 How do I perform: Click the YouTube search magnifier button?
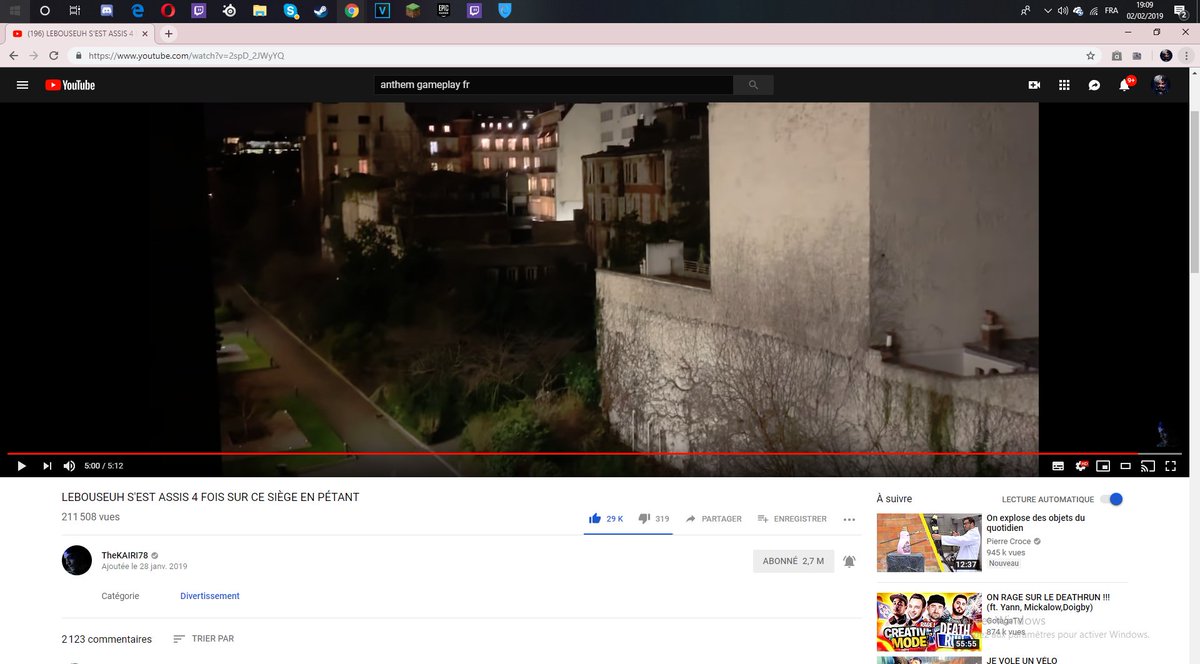tap(753, 85)
